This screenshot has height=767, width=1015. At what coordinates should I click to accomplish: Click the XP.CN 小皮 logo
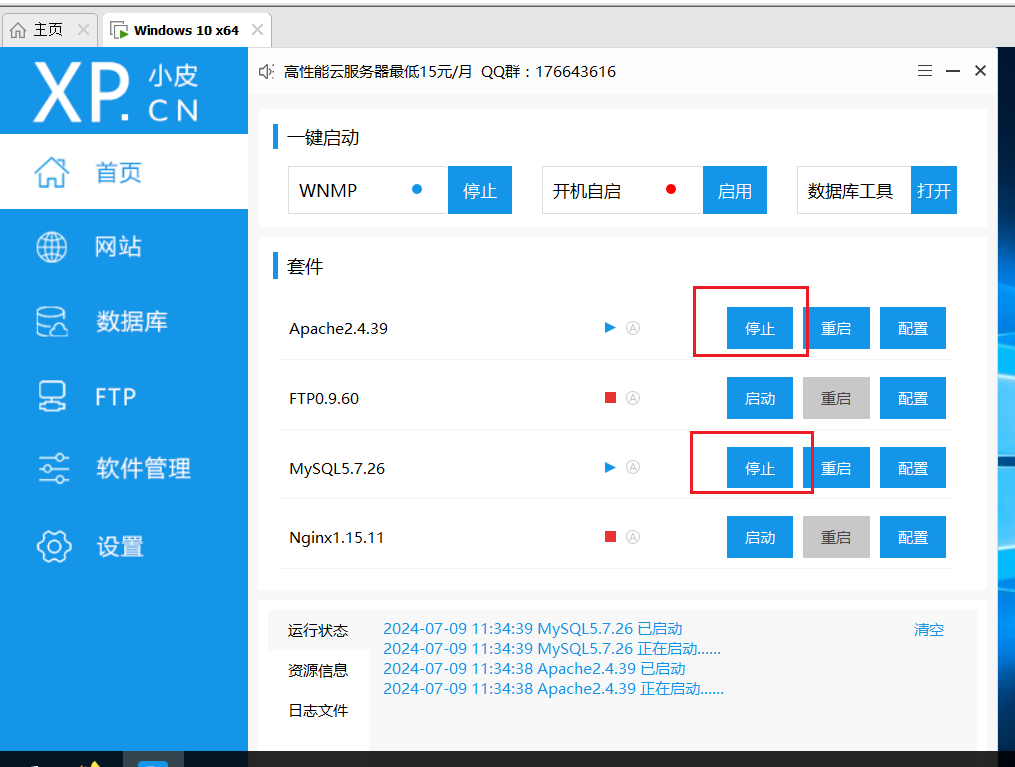(x=117, y=91)
